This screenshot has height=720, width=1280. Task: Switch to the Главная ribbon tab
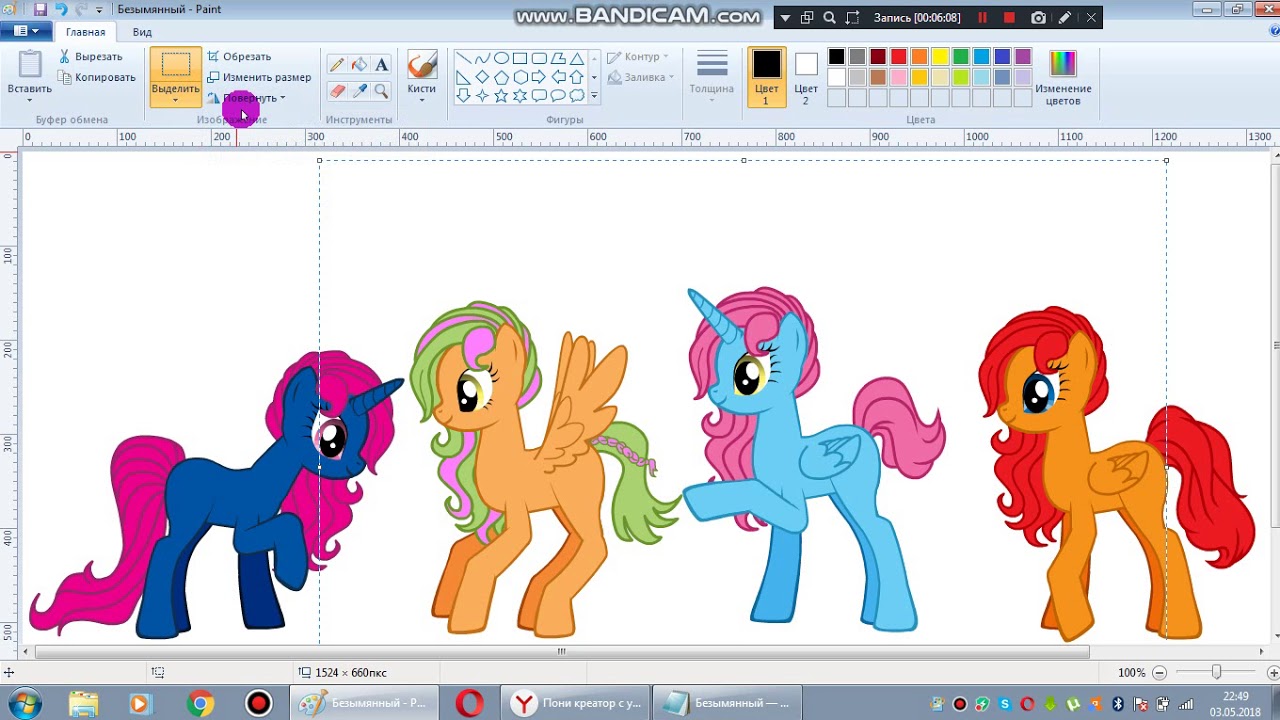[x=85, y=32]
